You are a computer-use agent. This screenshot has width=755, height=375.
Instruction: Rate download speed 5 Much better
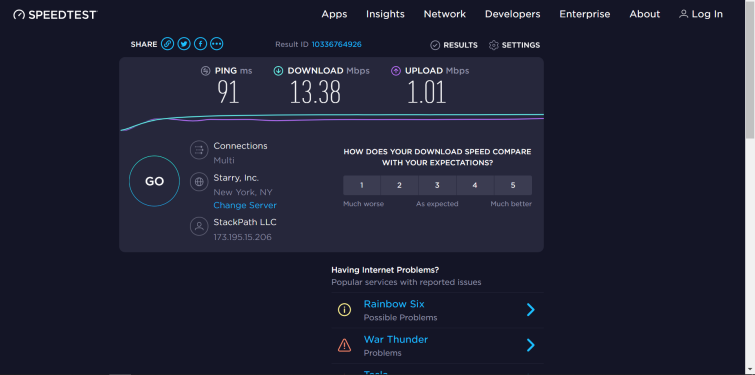pos(513,185)
